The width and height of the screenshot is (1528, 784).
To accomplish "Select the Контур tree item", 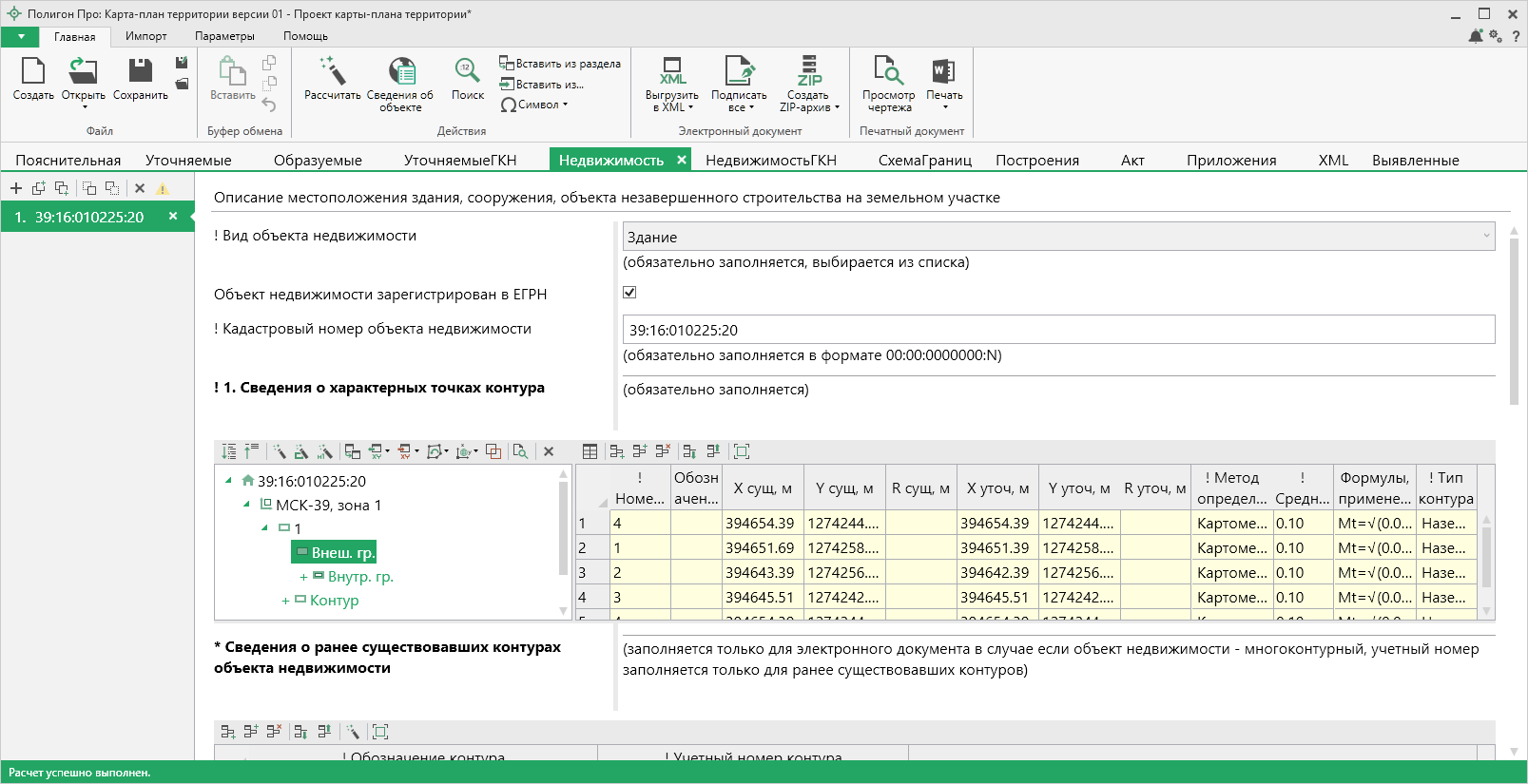I will pyautogui.click(x=334, y=601).
